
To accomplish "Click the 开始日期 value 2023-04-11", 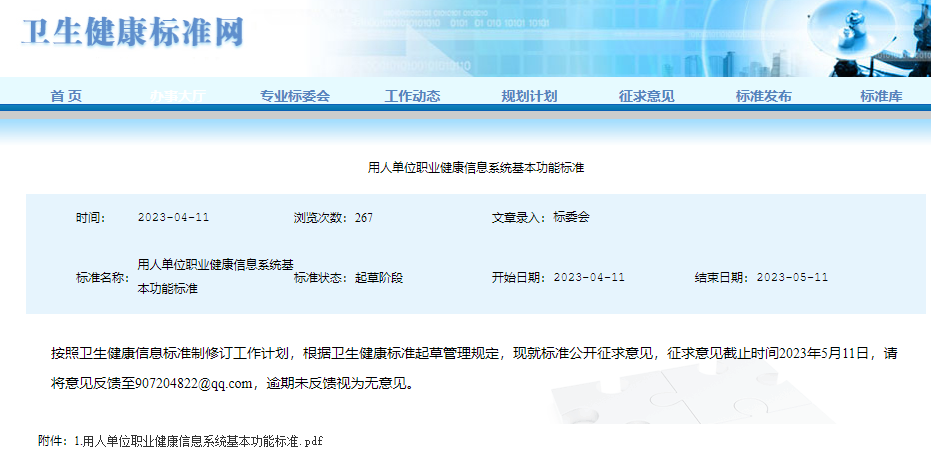I will click(589, 277).
